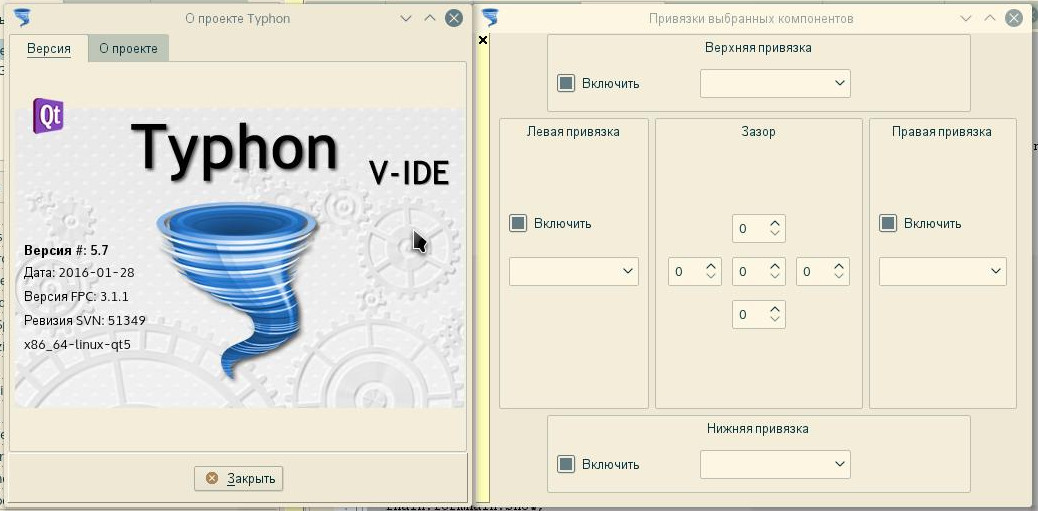Increase the center Зазор spinner value
Image resolution: width=1038 pixels, height=511 pixels.
click(775, 266)
